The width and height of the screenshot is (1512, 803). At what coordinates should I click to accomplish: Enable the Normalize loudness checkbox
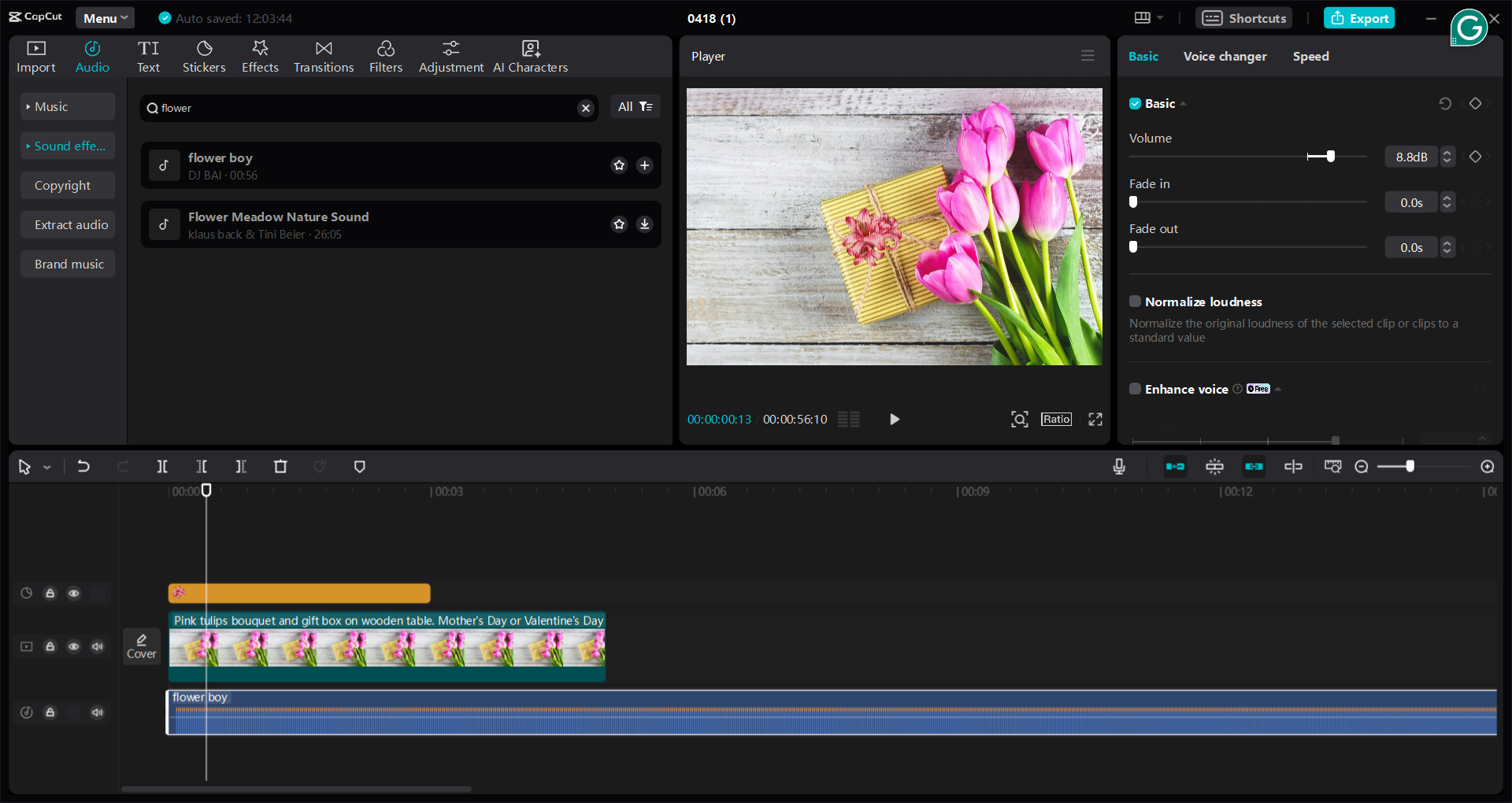(x=1135, y=302)
